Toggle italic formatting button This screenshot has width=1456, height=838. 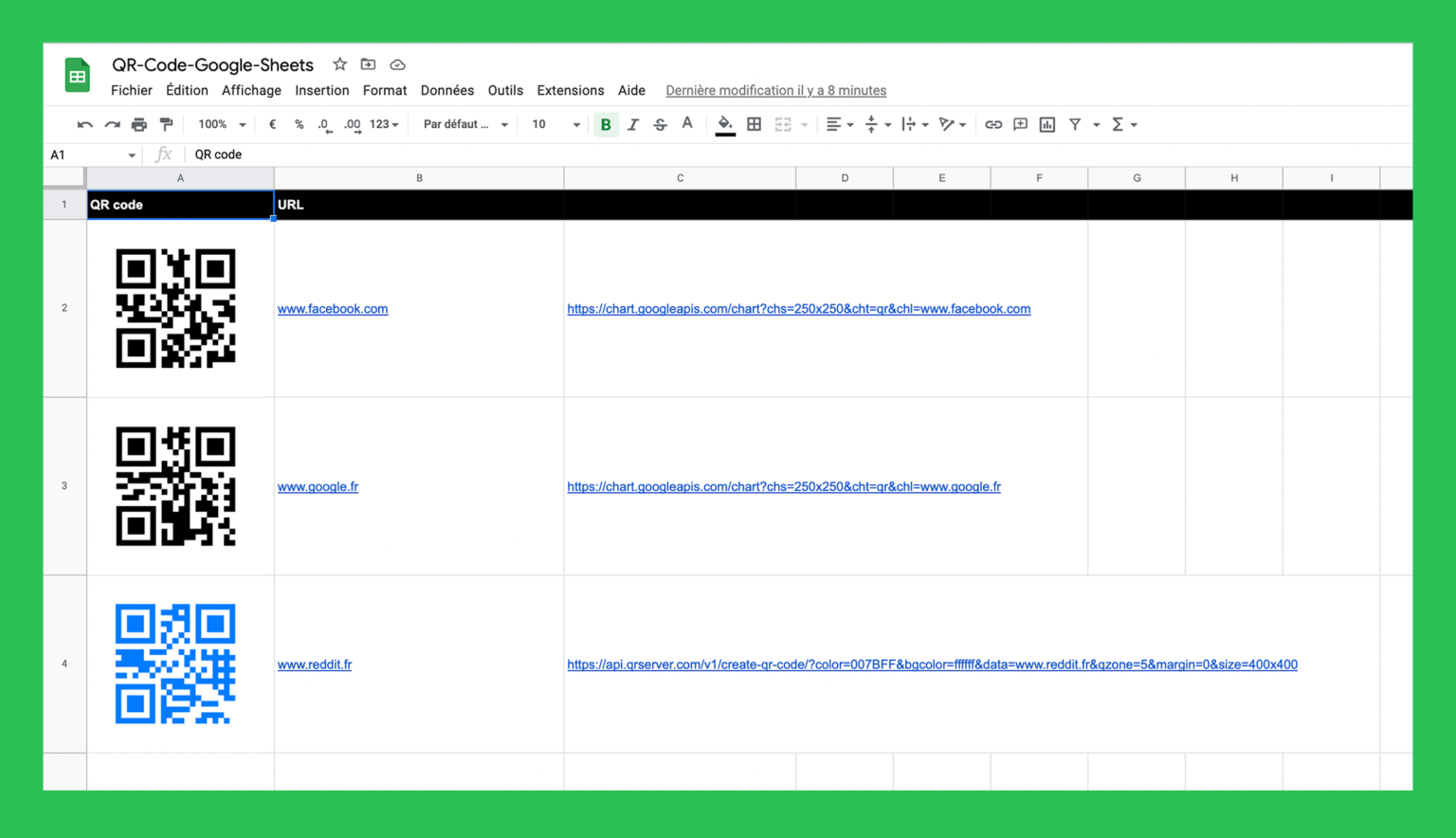pyautogui.click(x=633, y=124)
